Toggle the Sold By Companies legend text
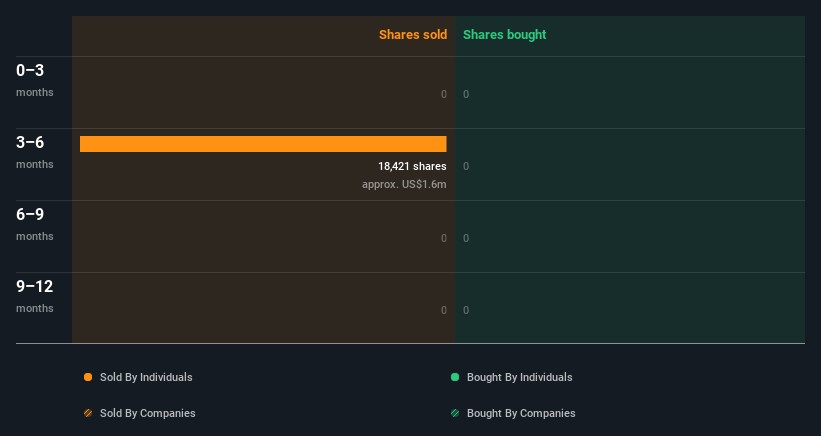821x436 pixels. [147, 413]
